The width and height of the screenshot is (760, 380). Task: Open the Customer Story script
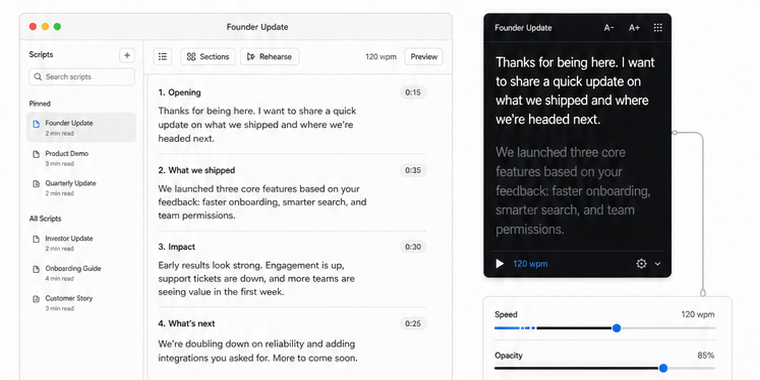coord(81,302)
